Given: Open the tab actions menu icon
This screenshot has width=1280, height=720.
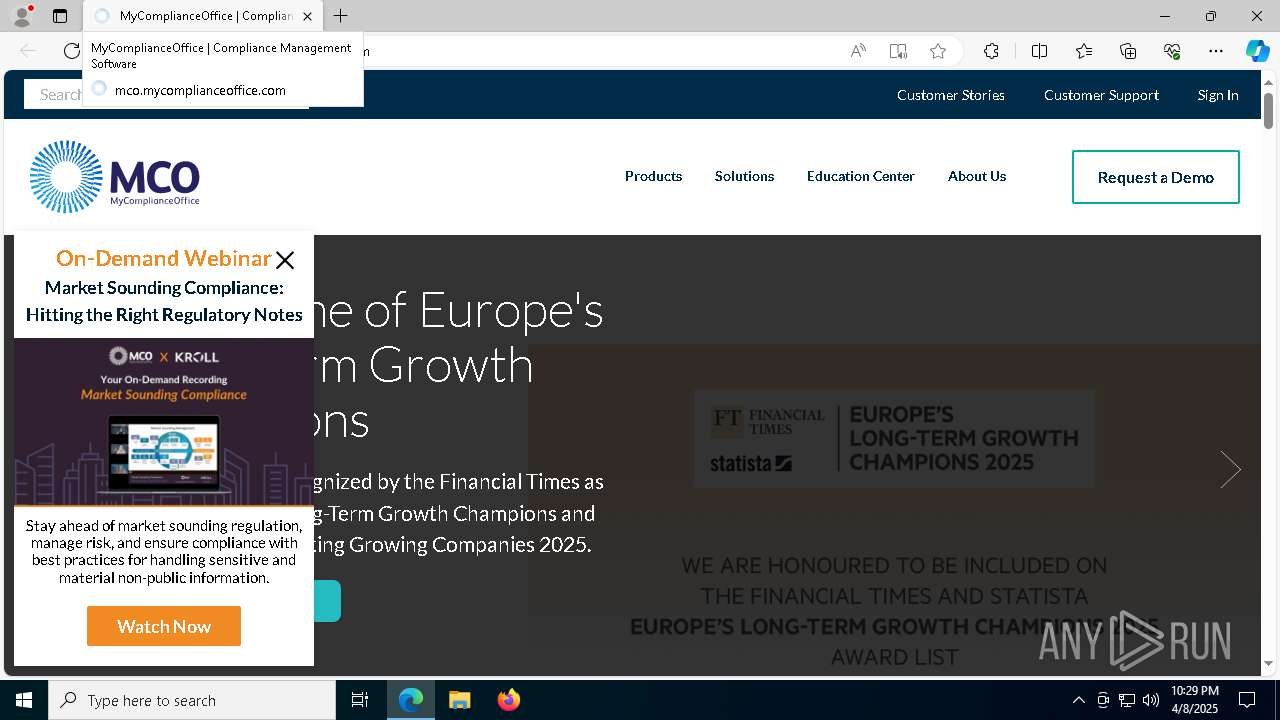Looking at the screenshot, I should (60, 16).
